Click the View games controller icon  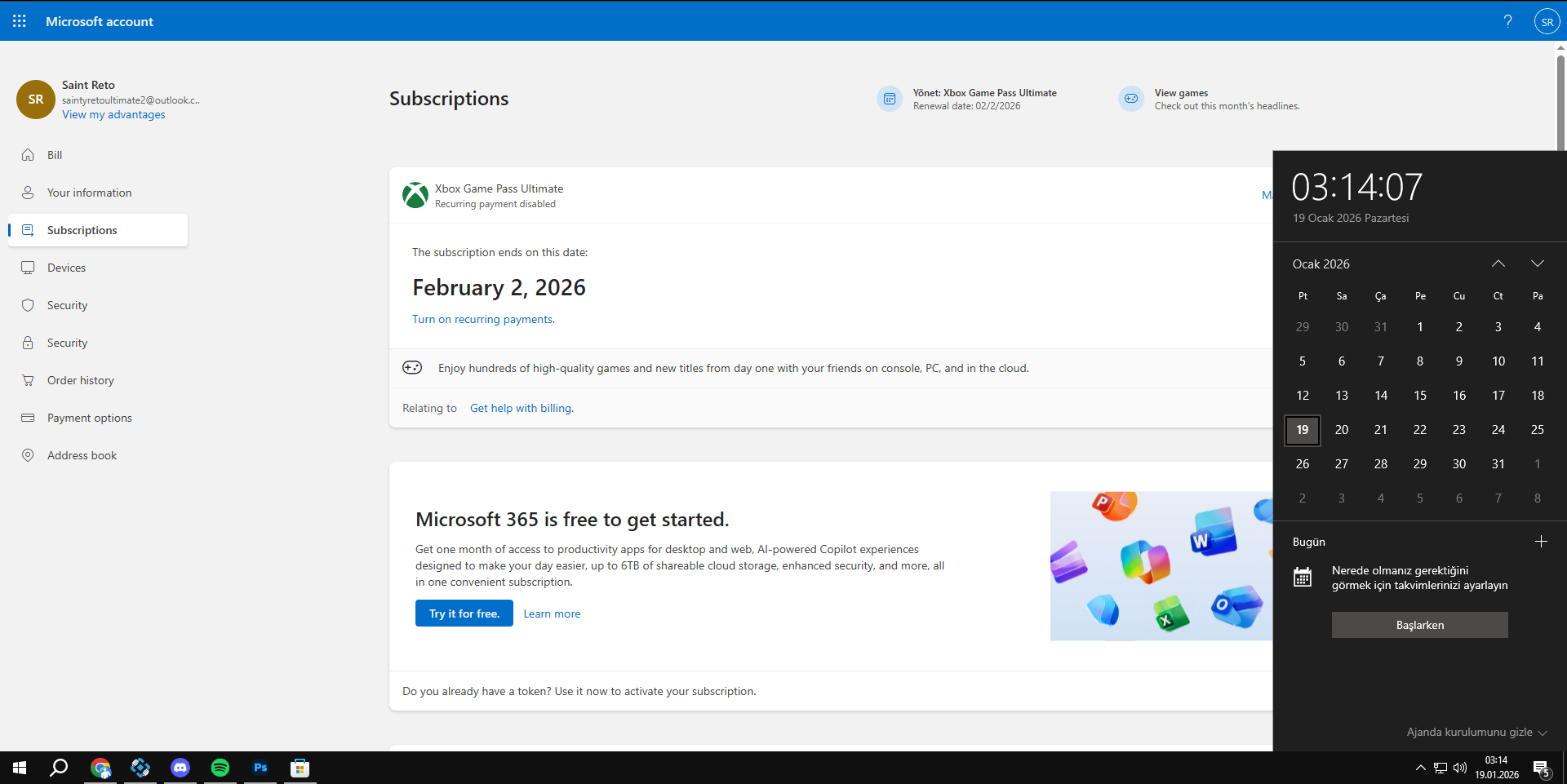tap(1131, 99)
